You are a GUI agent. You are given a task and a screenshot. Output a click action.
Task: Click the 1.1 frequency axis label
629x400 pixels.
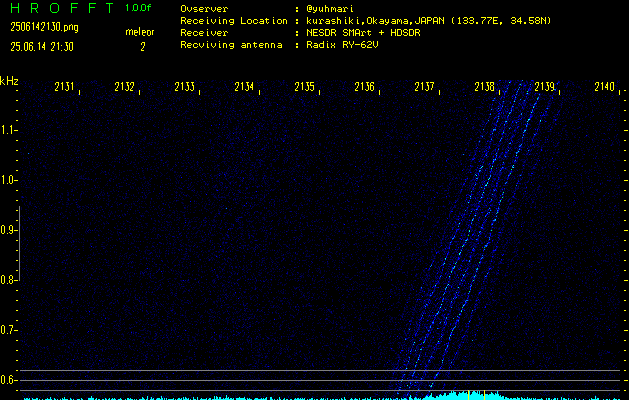click(x=7, y=130)
